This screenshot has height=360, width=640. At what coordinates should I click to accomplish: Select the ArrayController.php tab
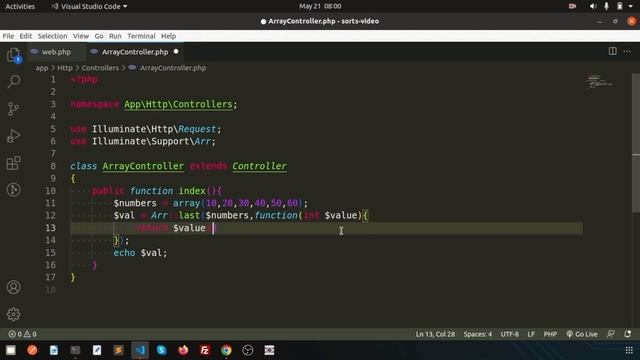135,52
